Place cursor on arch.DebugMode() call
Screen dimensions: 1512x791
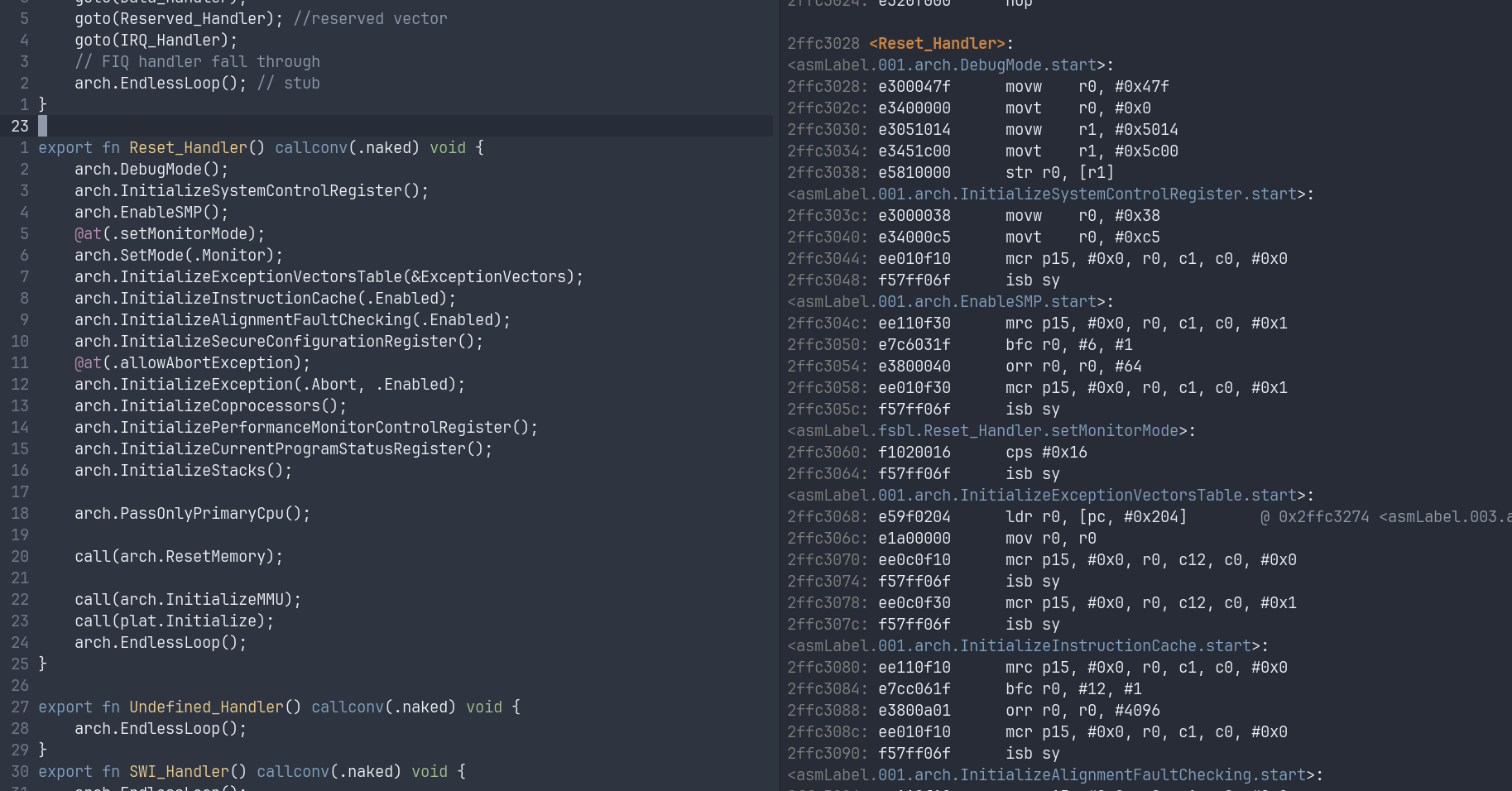(151, 169)
